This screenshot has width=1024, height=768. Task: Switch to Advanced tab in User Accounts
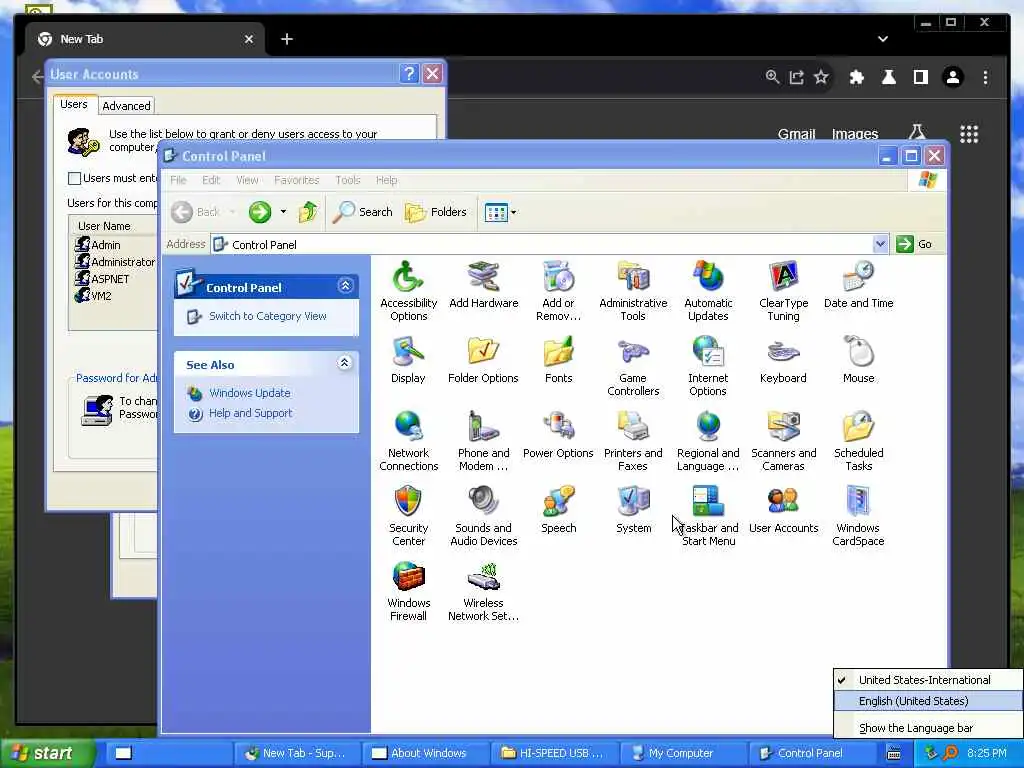[126, 106]
